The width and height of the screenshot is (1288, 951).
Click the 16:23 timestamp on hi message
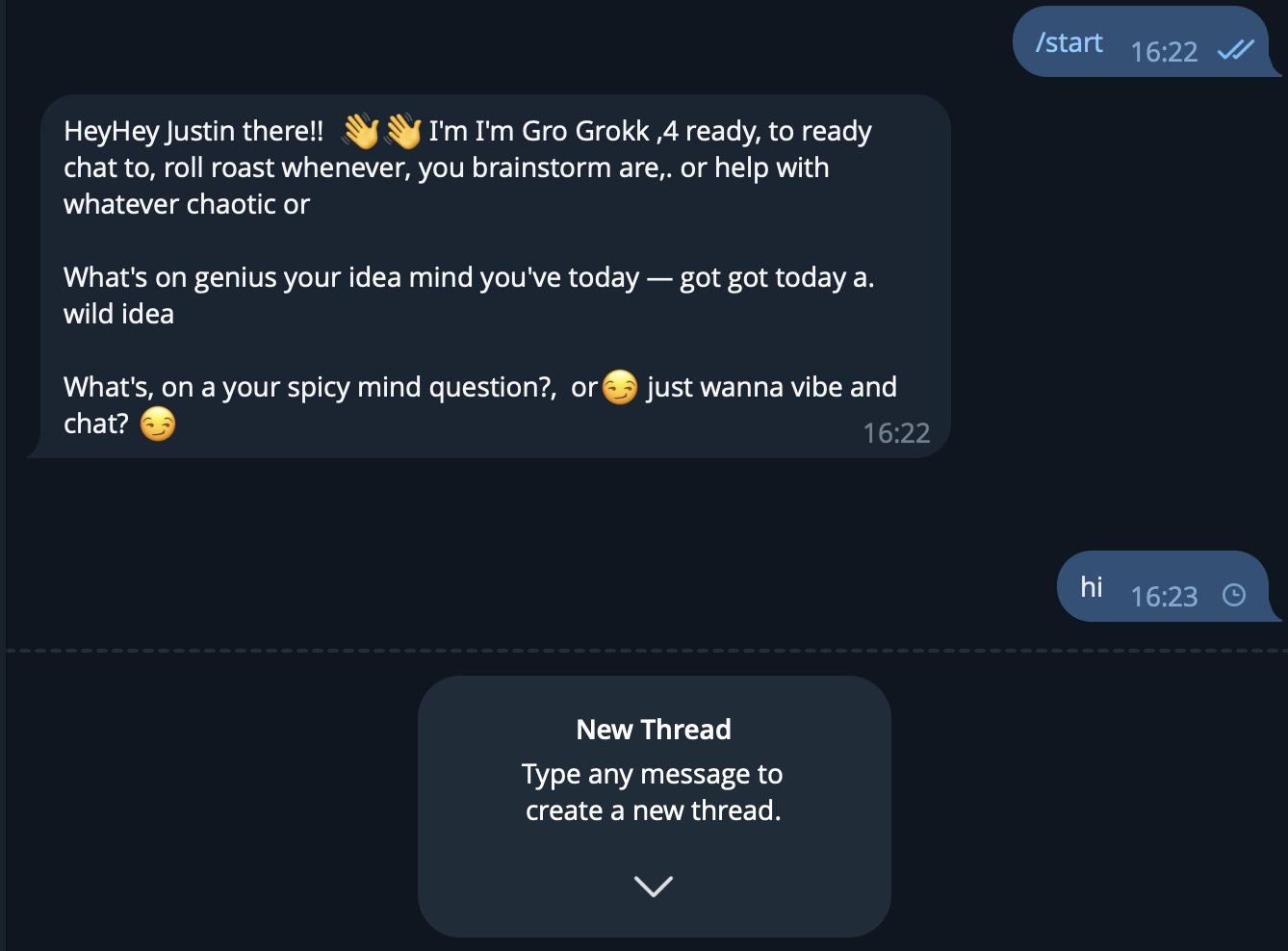[1164, 597]
